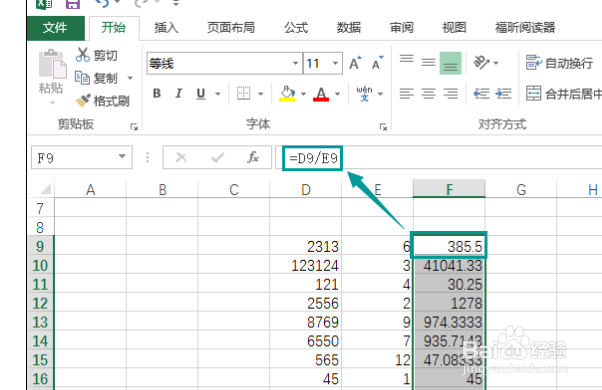Click cell containing 123124

click(x=306, y=265)
